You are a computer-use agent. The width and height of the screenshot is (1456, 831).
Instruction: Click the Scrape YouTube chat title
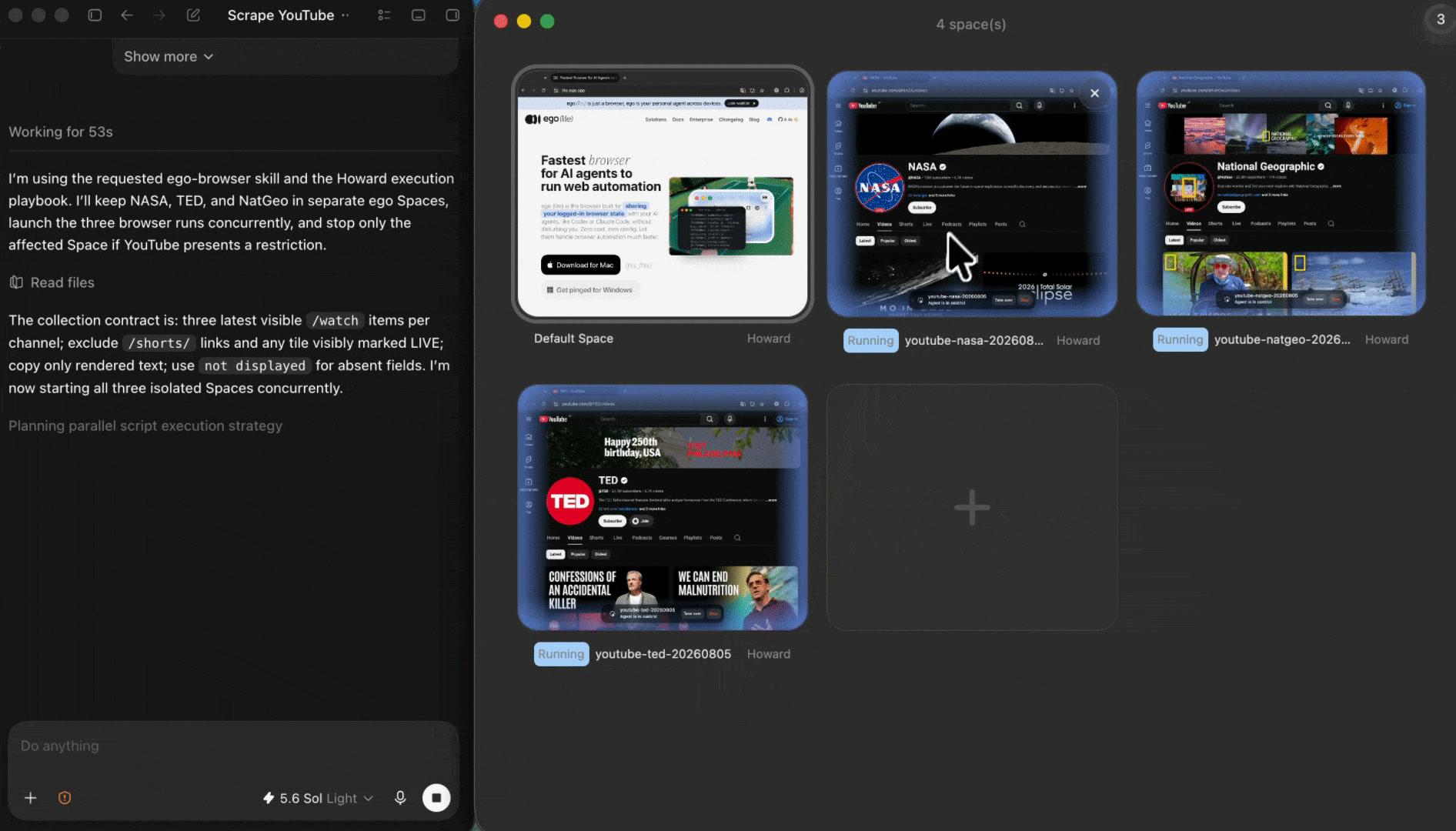point(281,15)
